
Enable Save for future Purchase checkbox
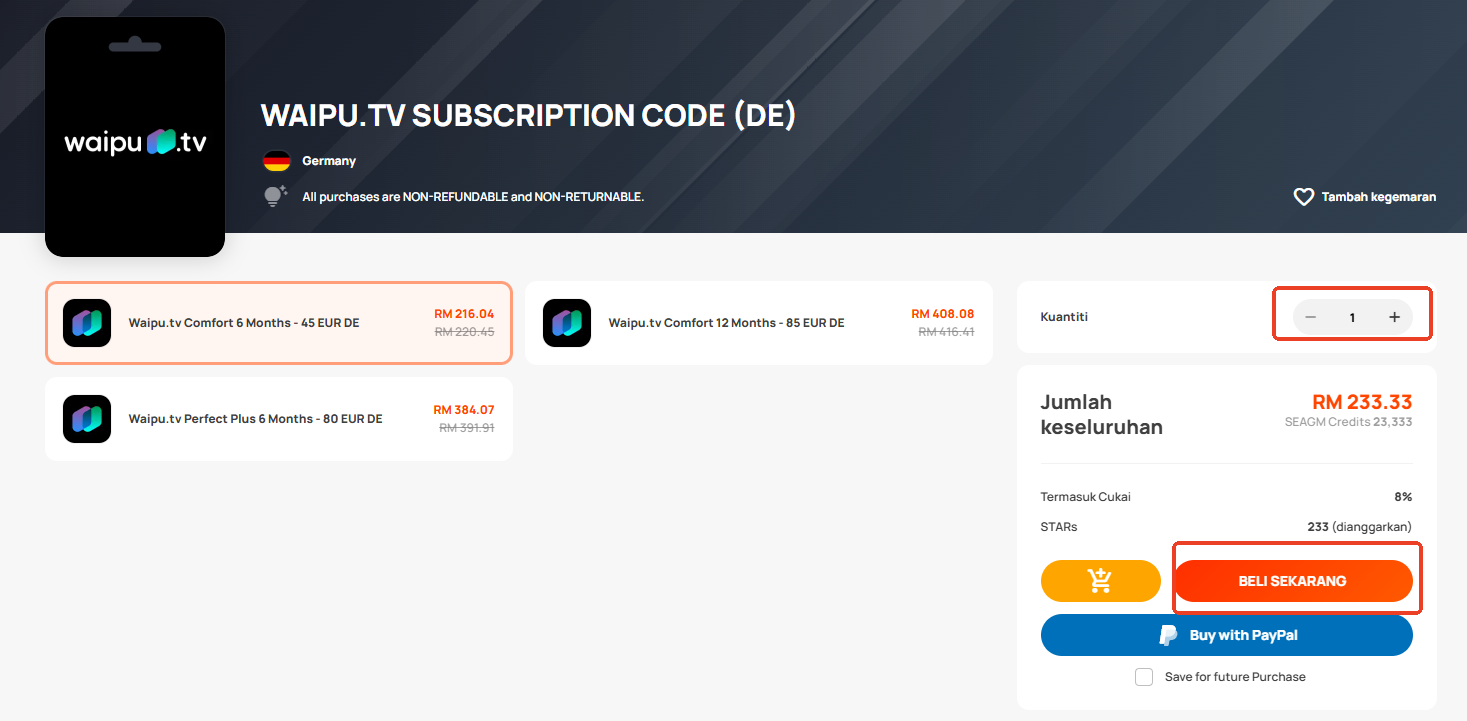[x=1144, y=677]
